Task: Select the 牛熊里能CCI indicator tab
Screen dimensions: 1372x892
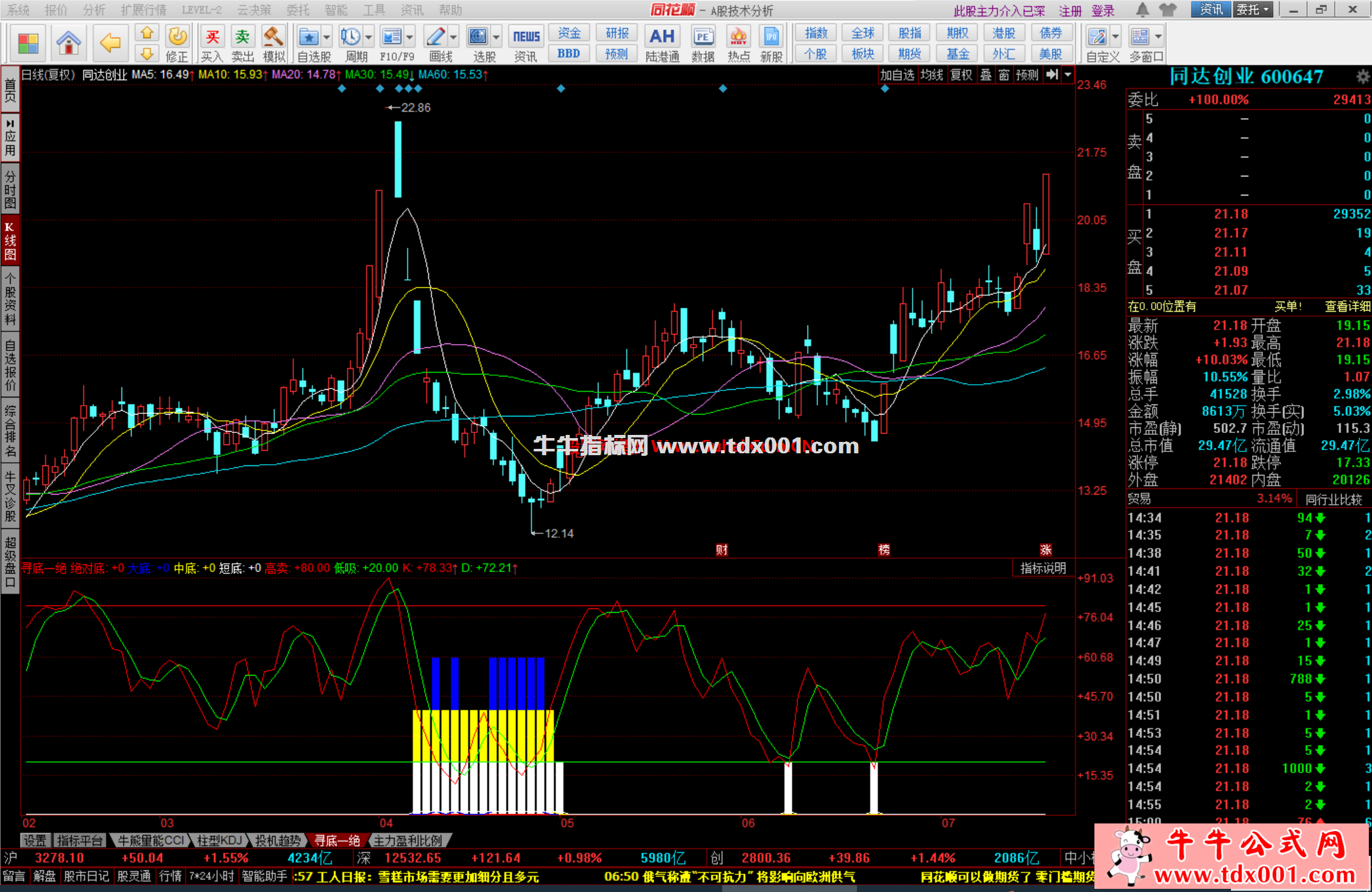Action: click(151, 841)
